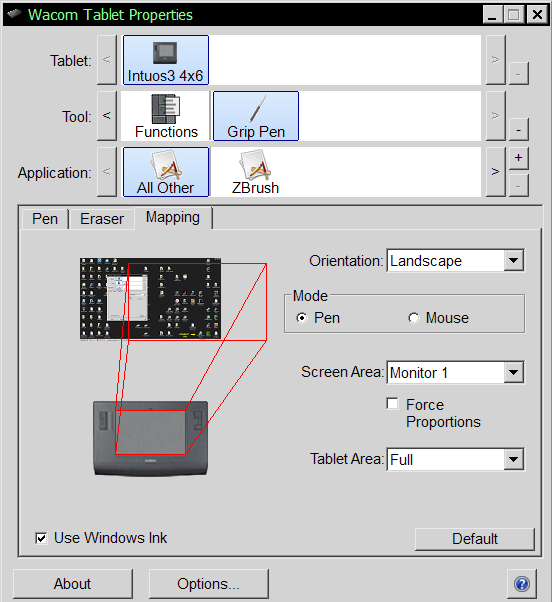
Task: Open the Orientation Landscape dropdown
Action: tap(455, 261)
